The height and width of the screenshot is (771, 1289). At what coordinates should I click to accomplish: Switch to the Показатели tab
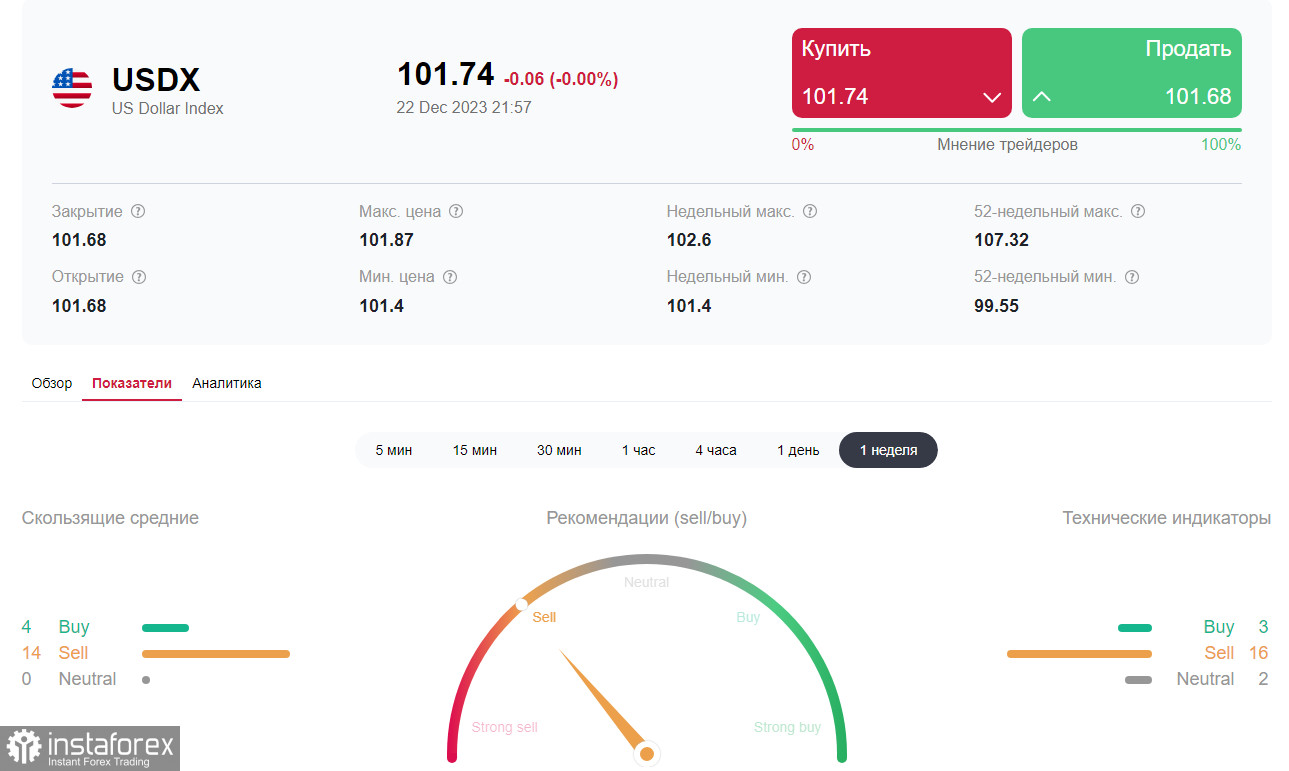click(132, 383)
